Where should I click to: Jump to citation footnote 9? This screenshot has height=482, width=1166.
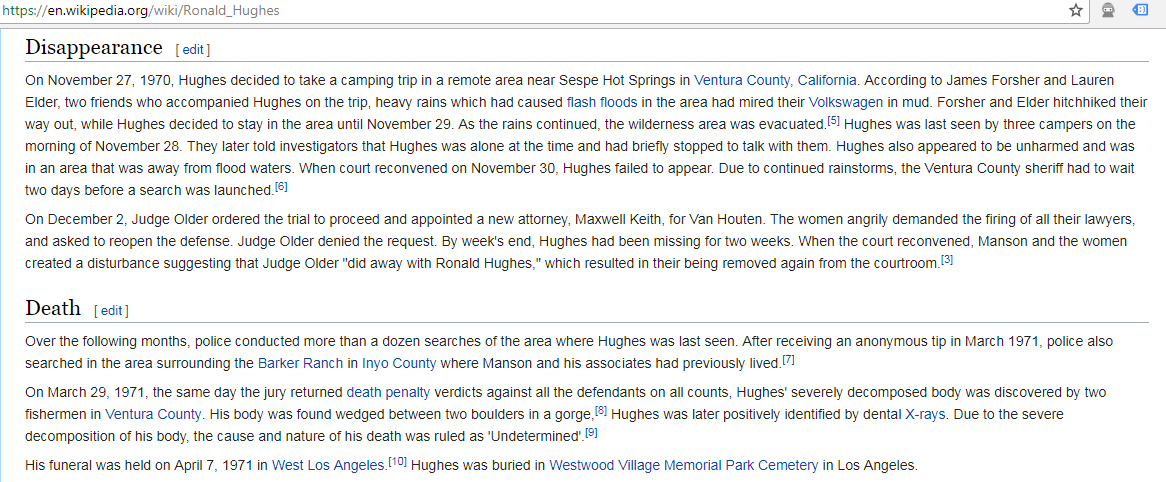point(591,432)
